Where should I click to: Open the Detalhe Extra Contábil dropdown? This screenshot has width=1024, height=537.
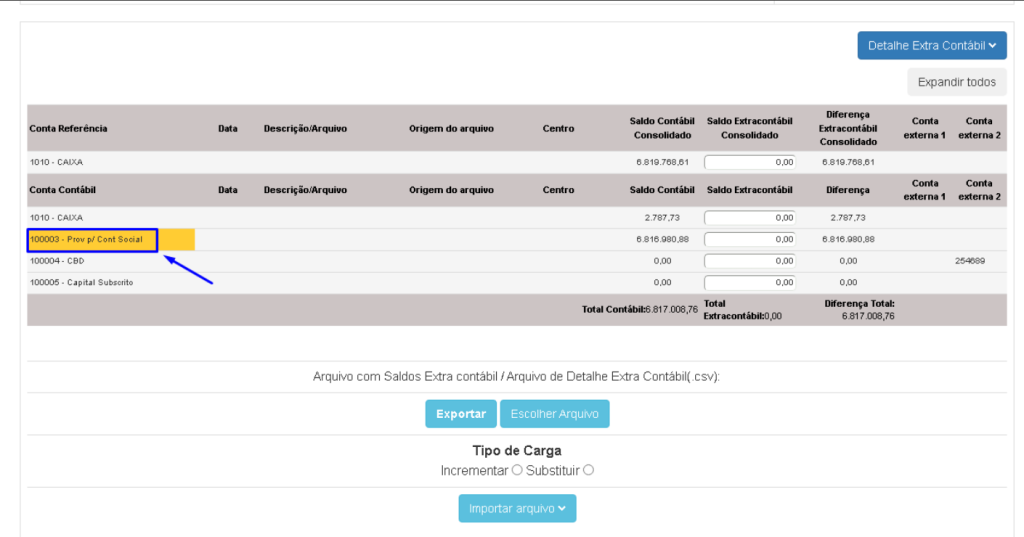[931, 45]
